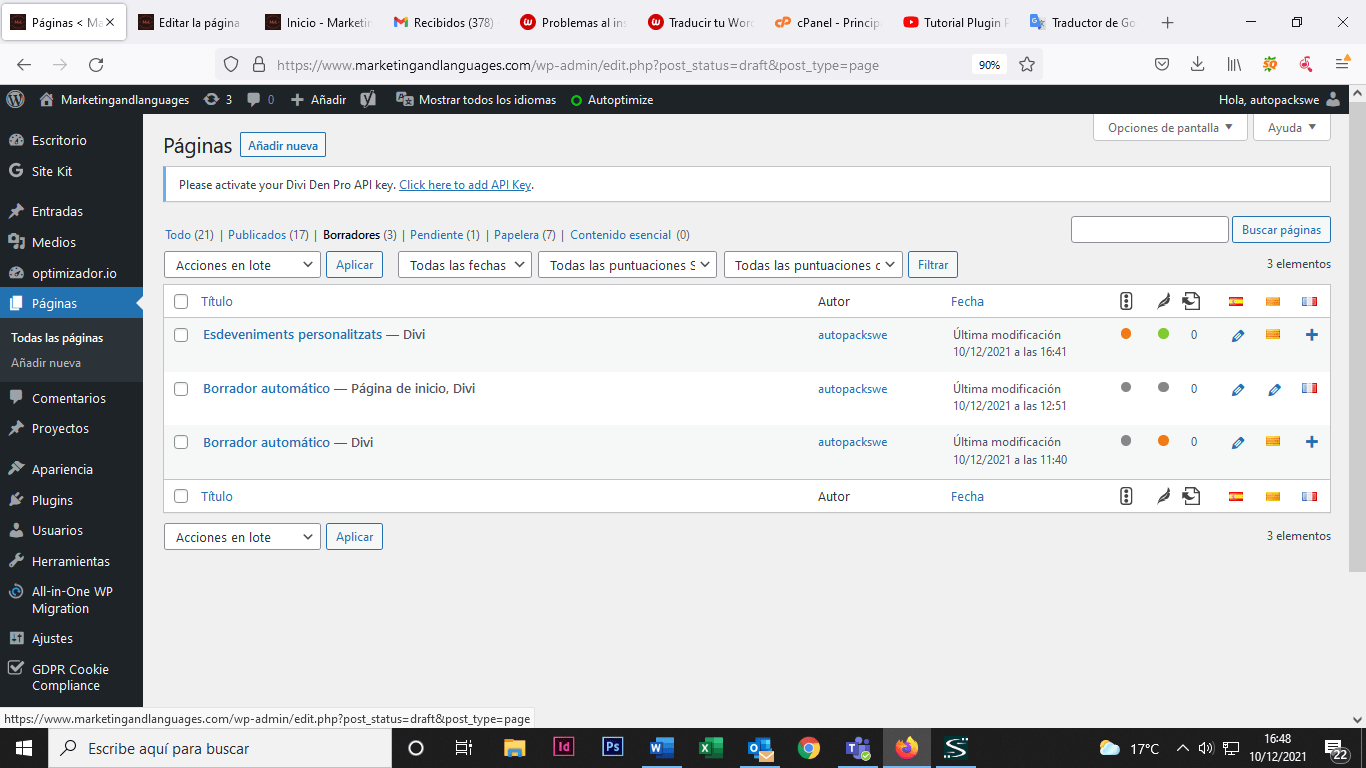The image size is (1366, 768).
Task: Open Site Kit via its G icon
Action: click(x=15, y=171)
